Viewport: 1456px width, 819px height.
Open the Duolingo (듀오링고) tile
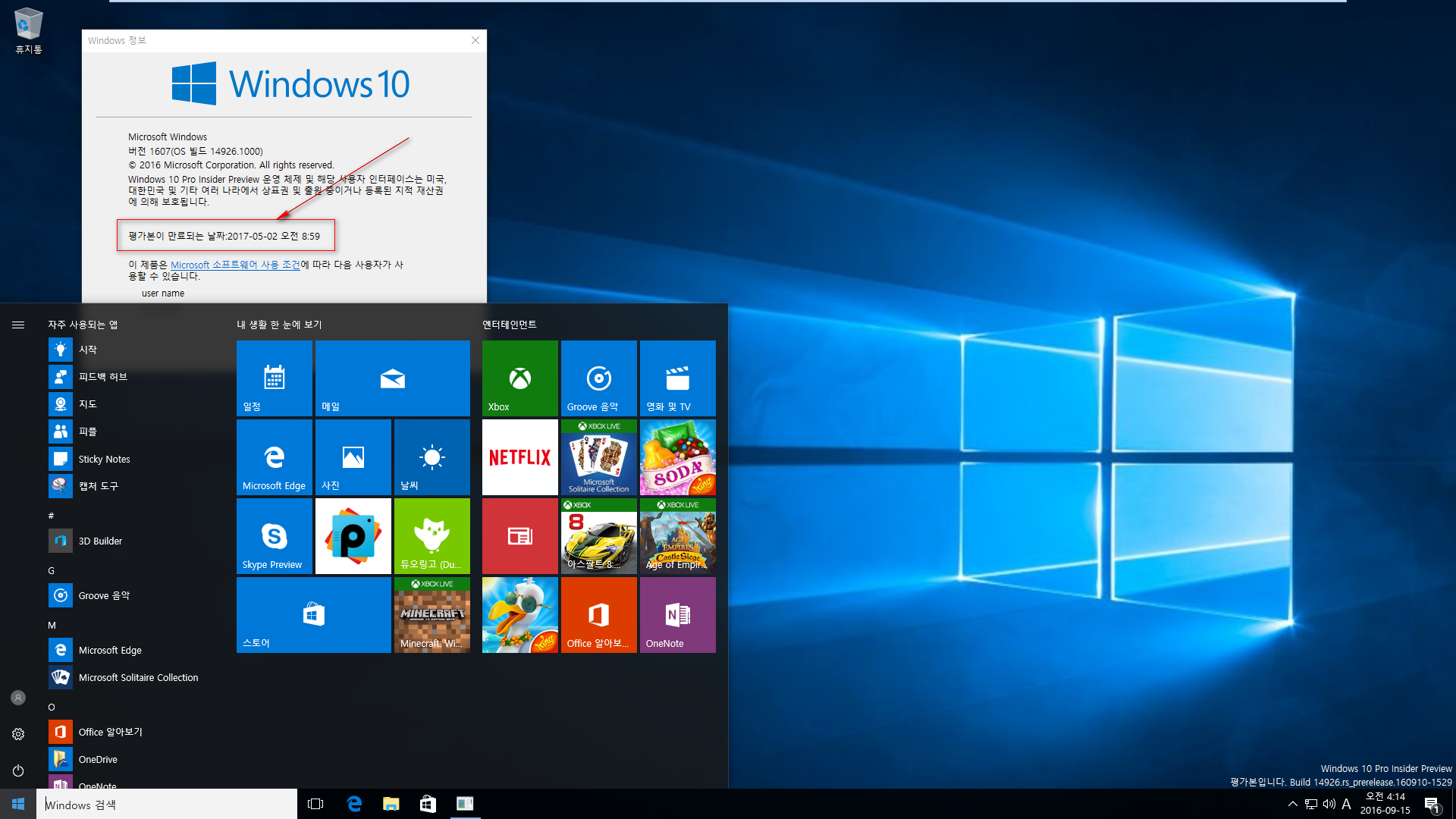click(x=432, y=535)
